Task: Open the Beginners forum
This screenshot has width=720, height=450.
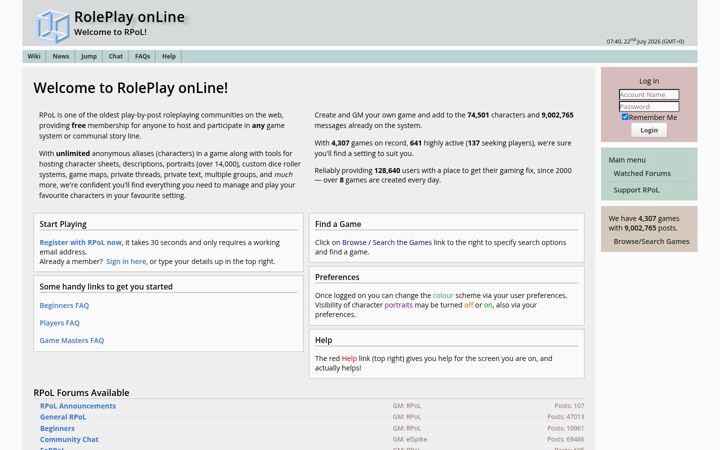Action: (57, 428)
